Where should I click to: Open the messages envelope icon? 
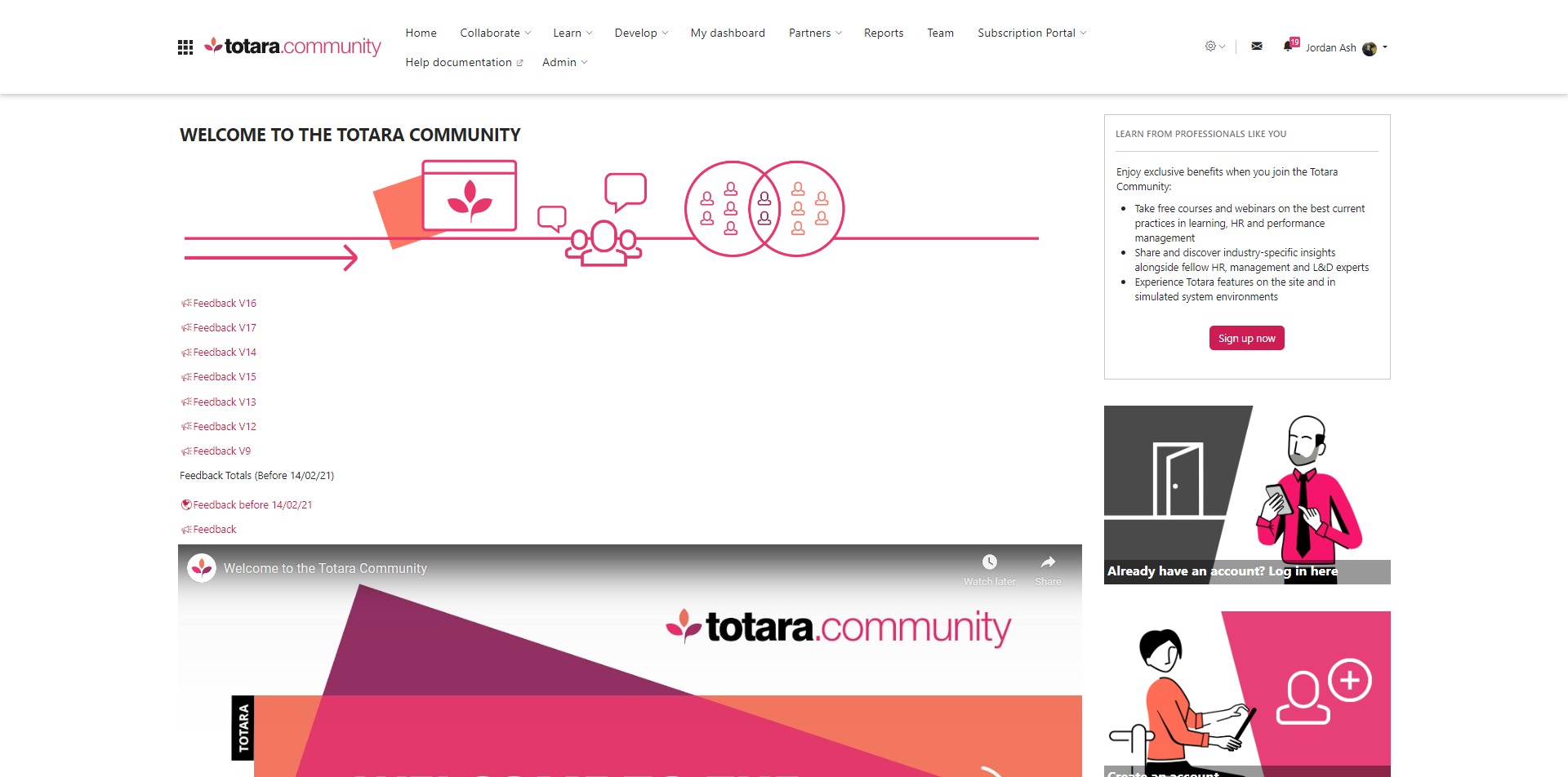[1257, 47]
